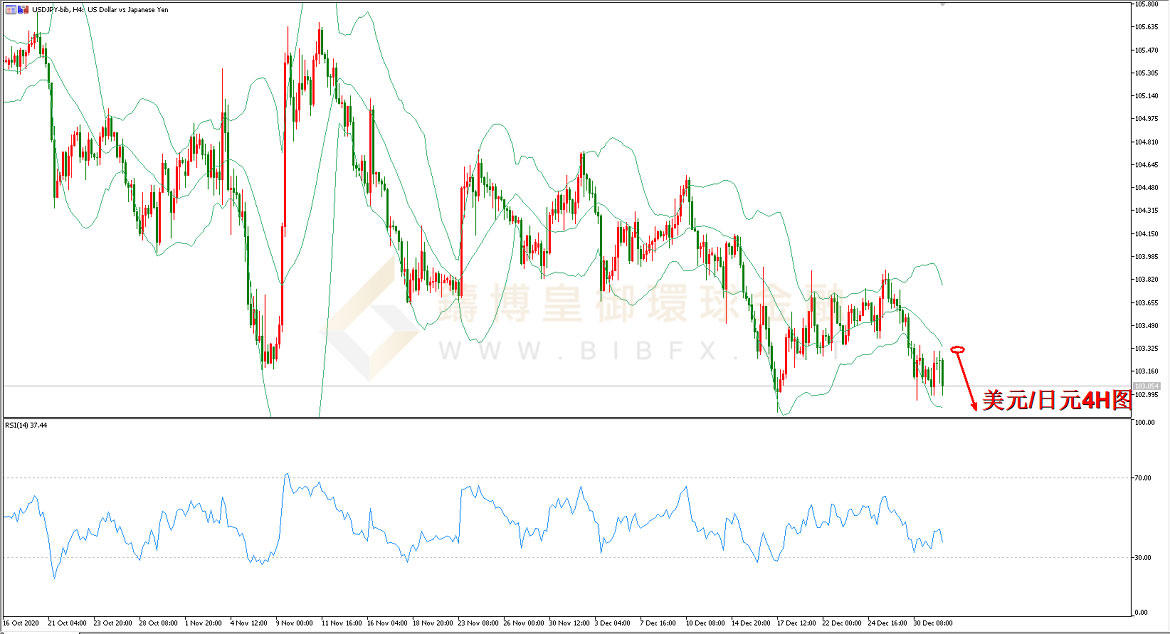Toggle the One Click Trading panel icon
The image size is (1170, 634).
(10, 10)
